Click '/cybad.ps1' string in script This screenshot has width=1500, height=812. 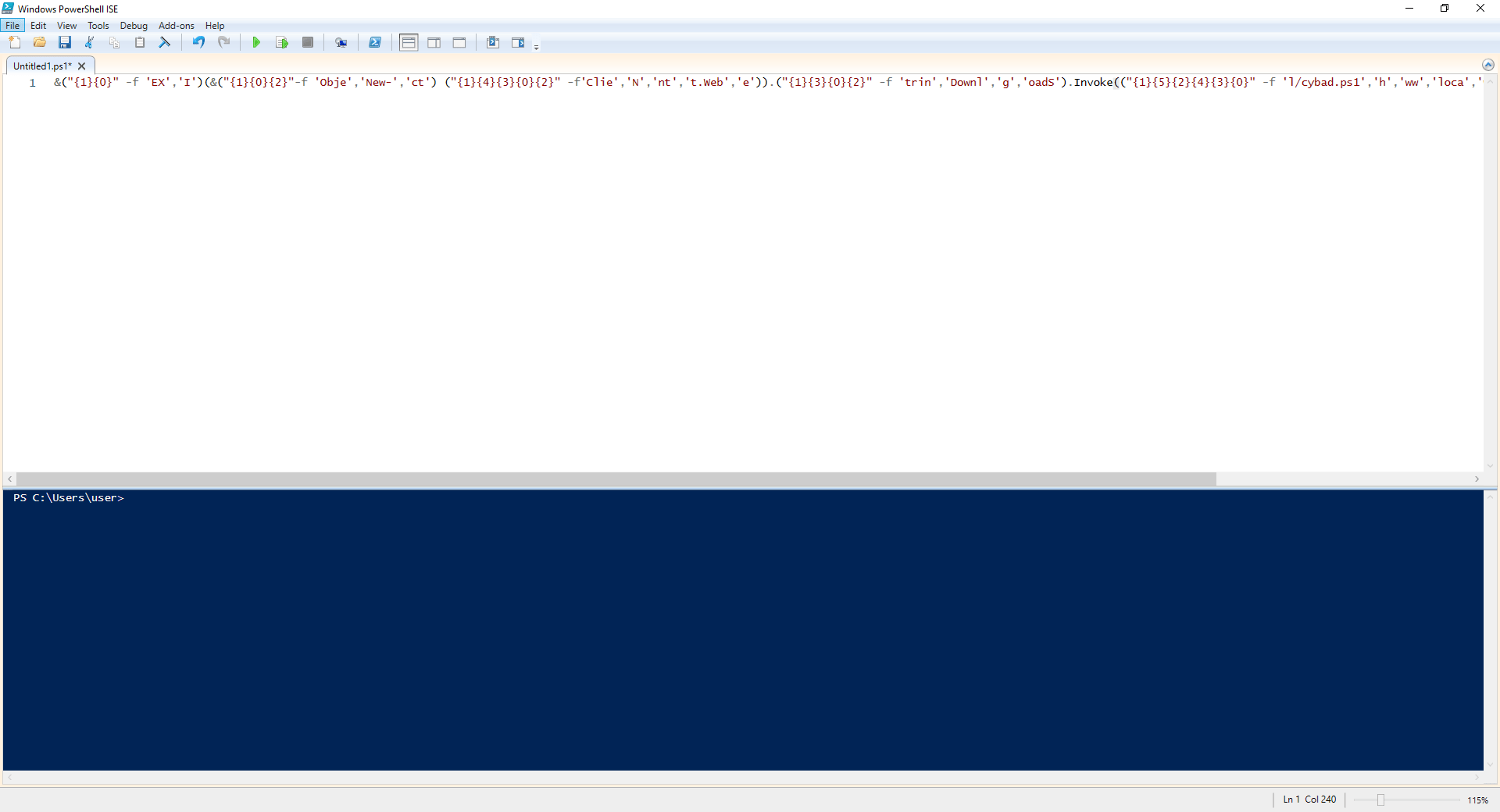(1324, 82)
